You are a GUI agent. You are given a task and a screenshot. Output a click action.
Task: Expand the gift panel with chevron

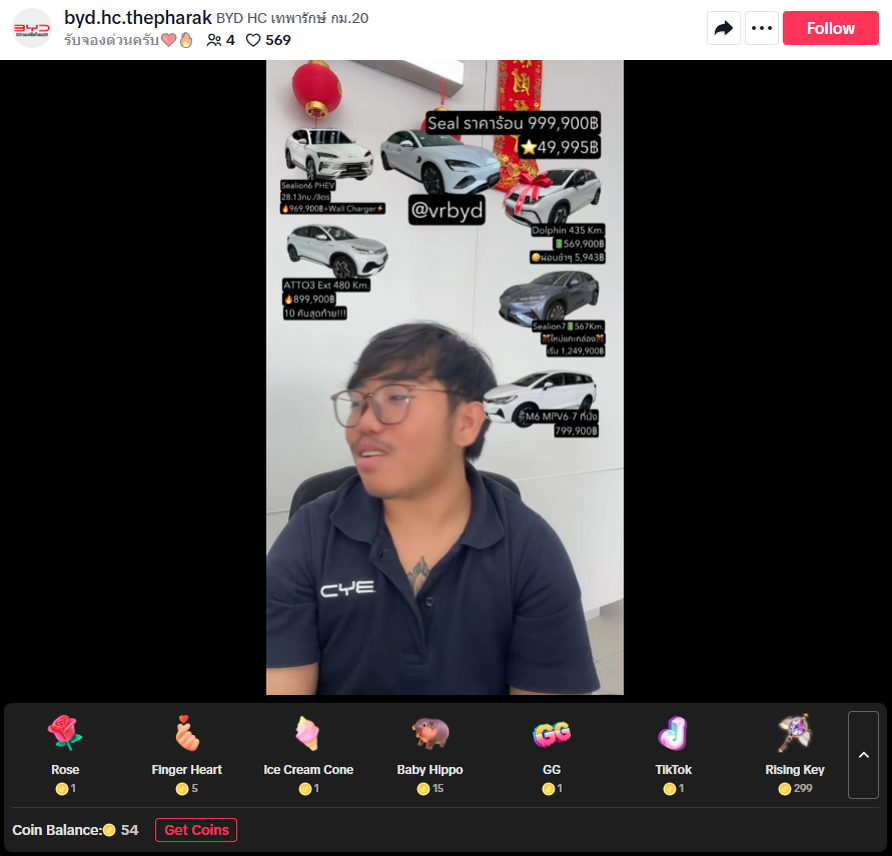coord(863,755)
